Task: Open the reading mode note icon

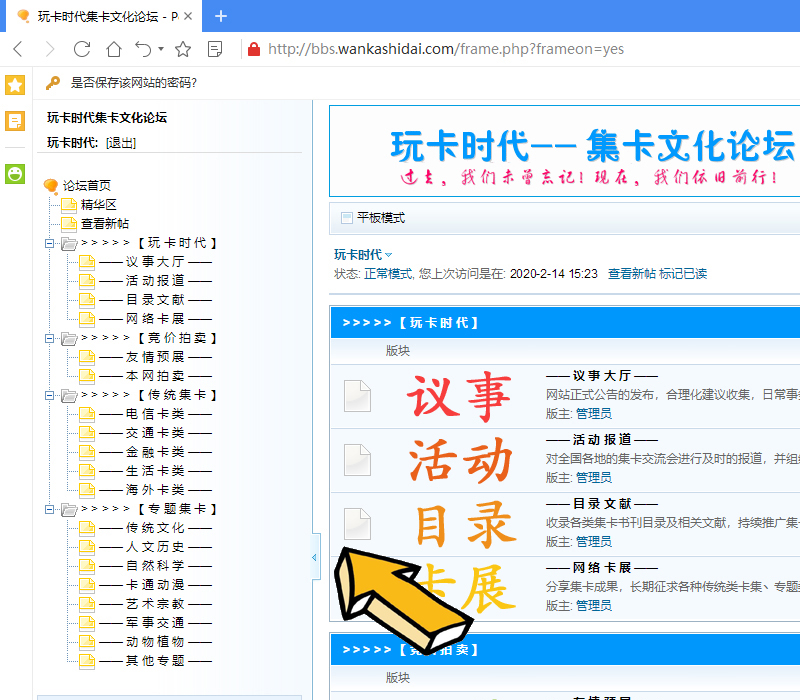Action: [215, 49]
